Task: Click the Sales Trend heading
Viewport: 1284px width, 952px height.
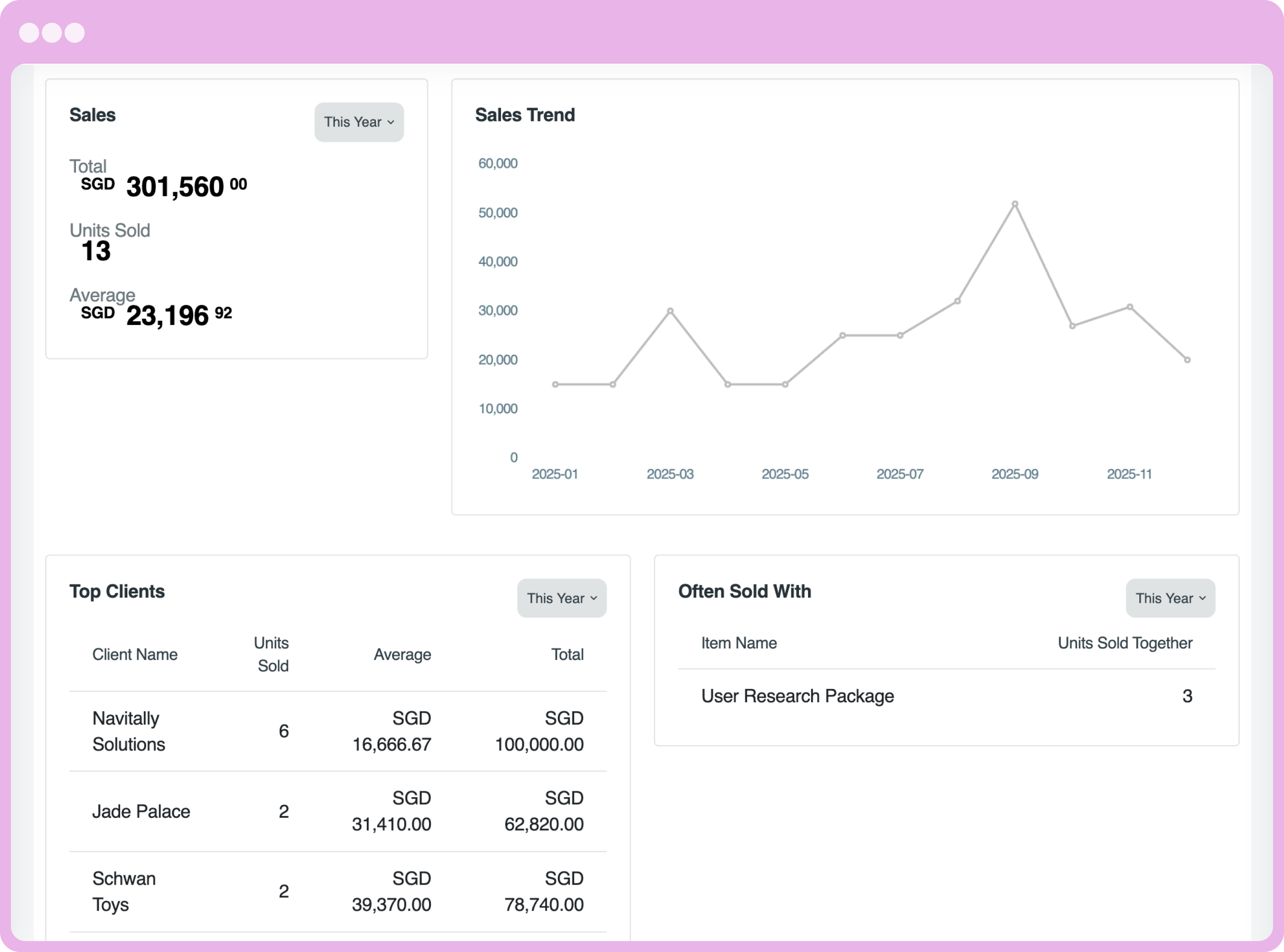Action: pos(525,115)
